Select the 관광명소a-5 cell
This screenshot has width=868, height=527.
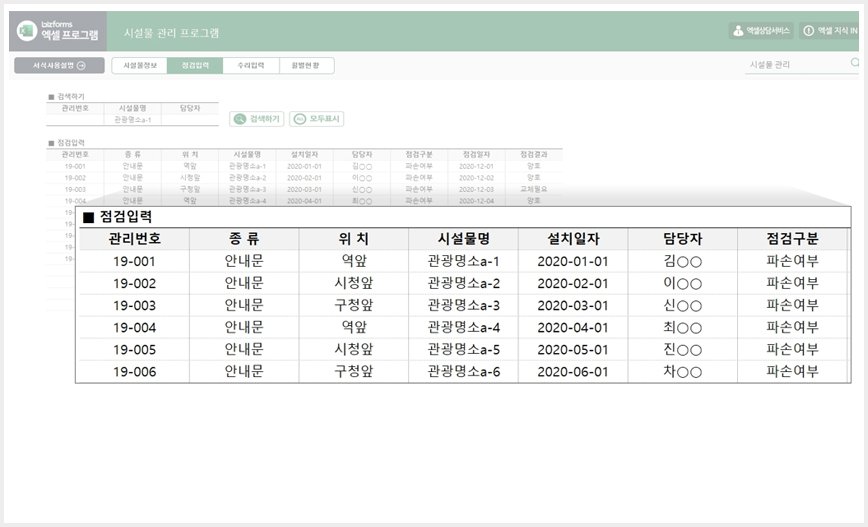(x=463, y=350)
